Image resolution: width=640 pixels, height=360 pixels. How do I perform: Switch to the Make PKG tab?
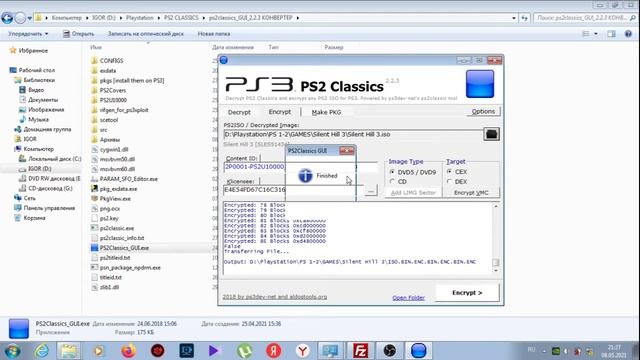point(326,112)
